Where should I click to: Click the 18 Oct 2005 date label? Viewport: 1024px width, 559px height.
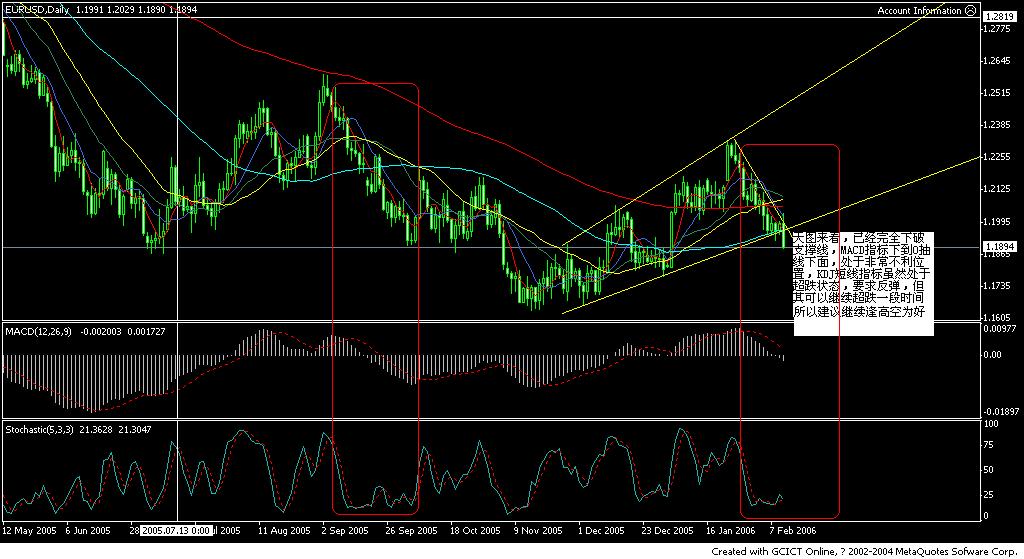(x=475, y=530)
